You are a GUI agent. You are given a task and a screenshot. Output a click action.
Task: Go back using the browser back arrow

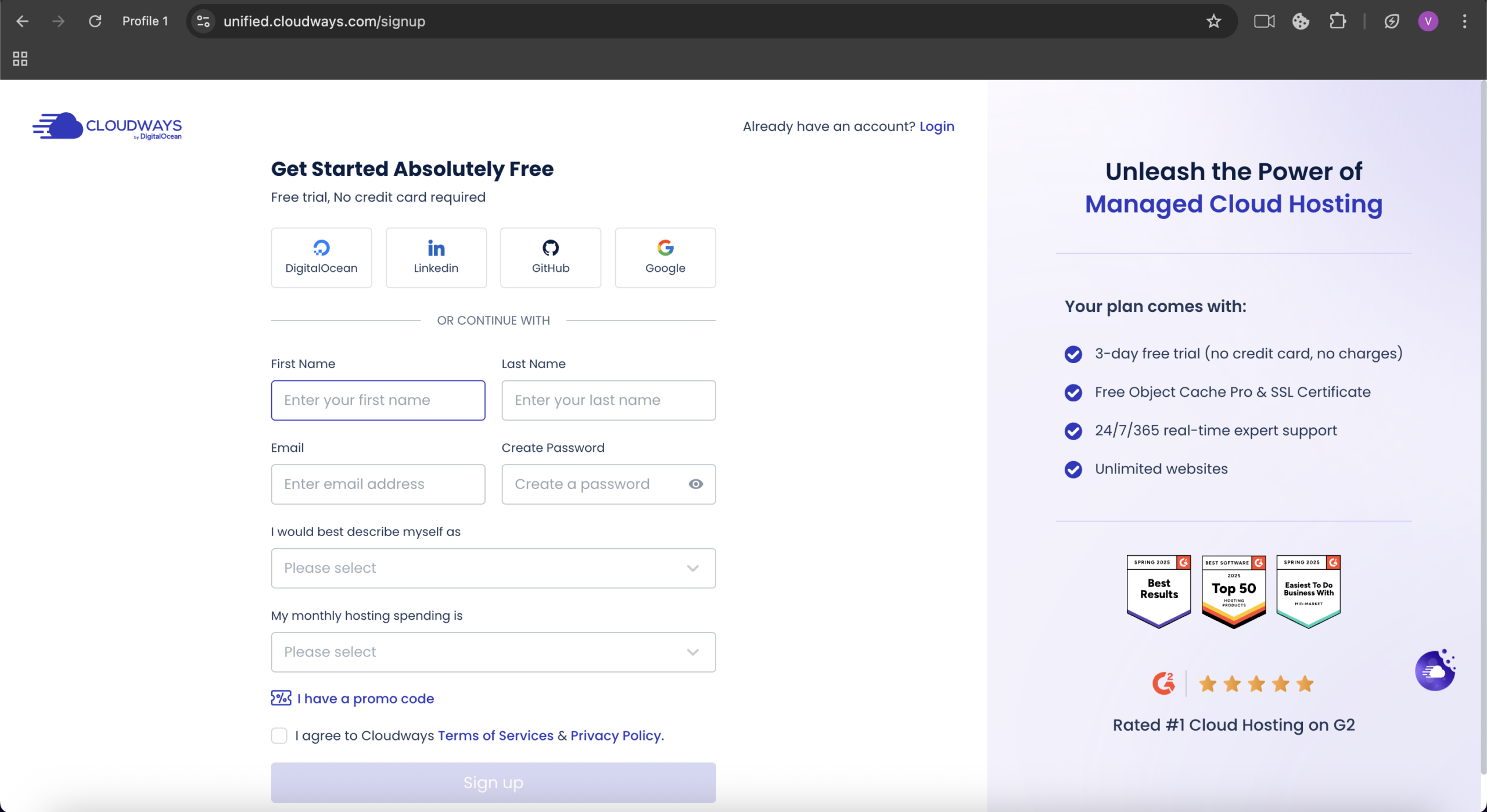(22, 21)
